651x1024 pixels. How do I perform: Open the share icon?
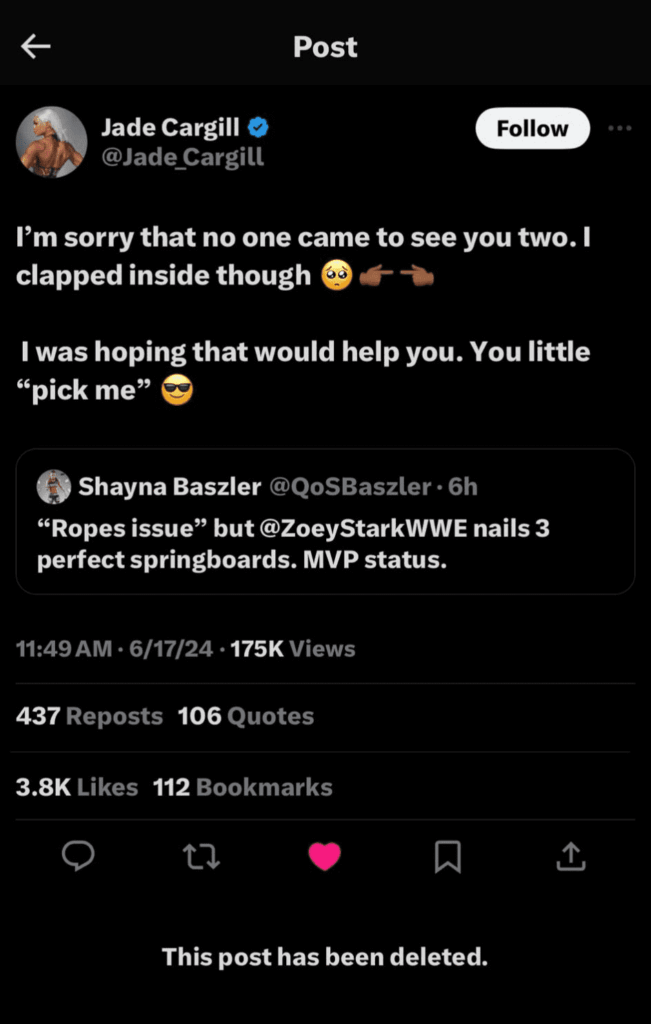[571, 856]
